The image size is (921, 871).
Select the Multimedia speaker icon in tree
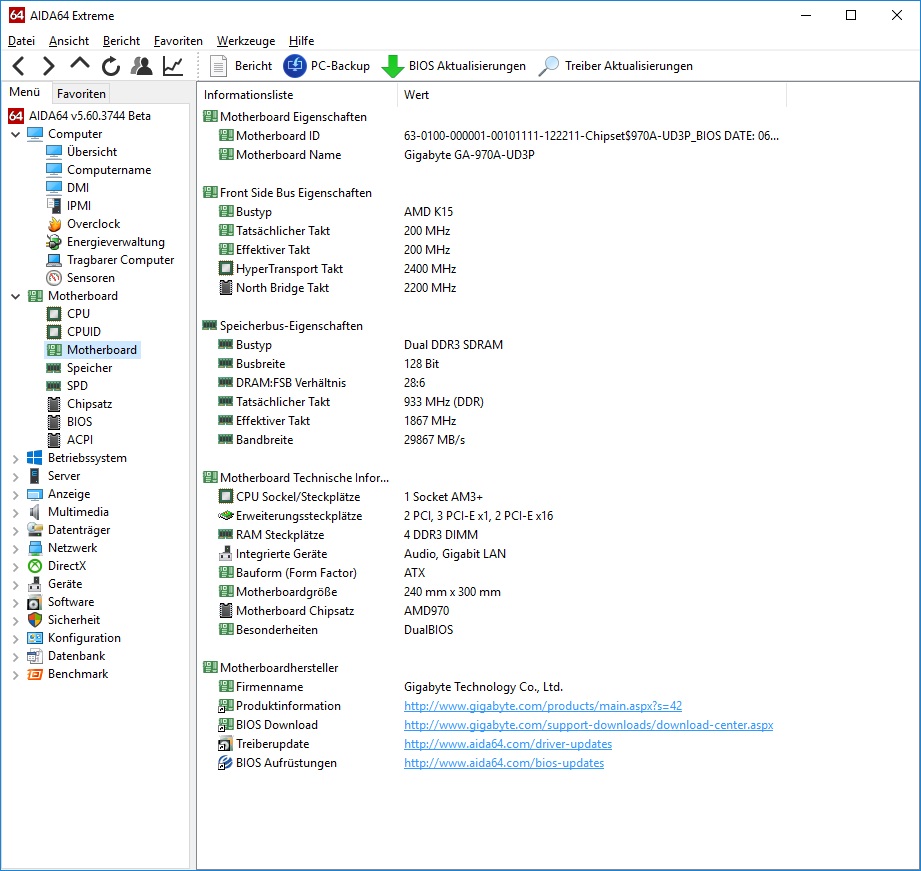coord(35,512)
